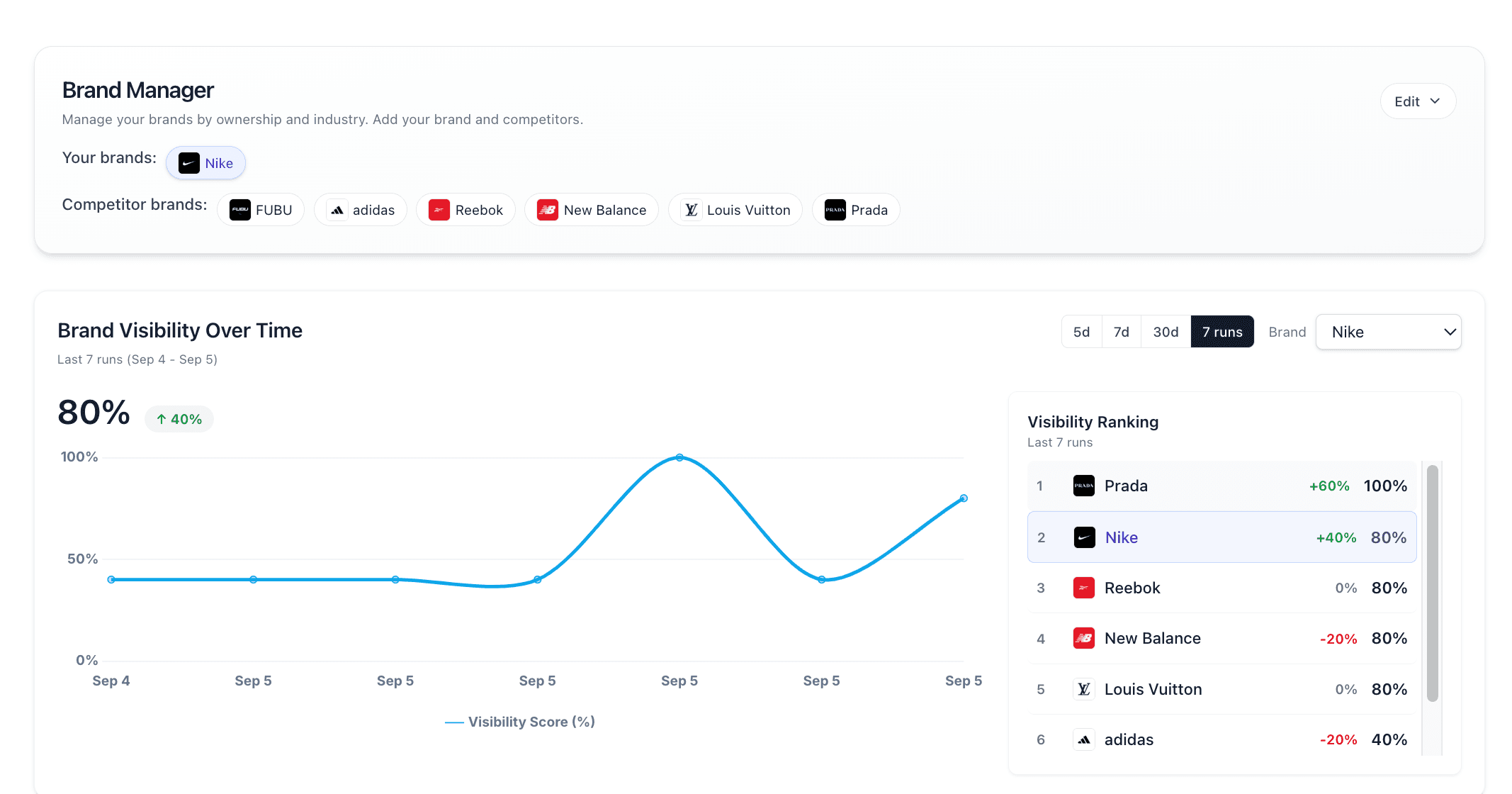Toggle the Visibility Score (%) legend entry
Viewport: 1512px width, 794px height.
coord(521,722)
